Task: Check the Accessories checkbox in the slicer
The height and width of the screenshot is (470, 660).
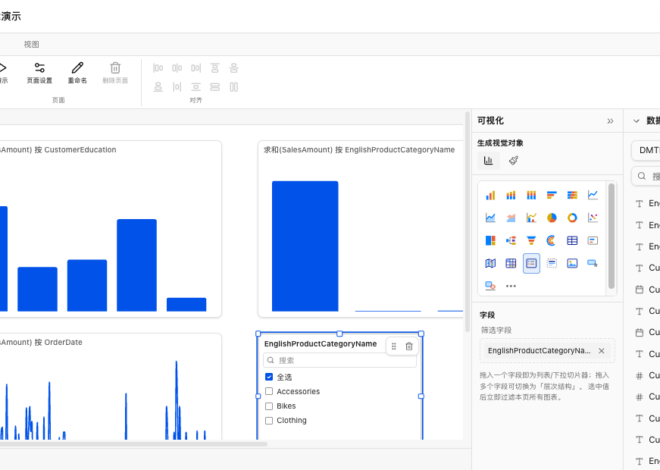Action: [269, 391]
